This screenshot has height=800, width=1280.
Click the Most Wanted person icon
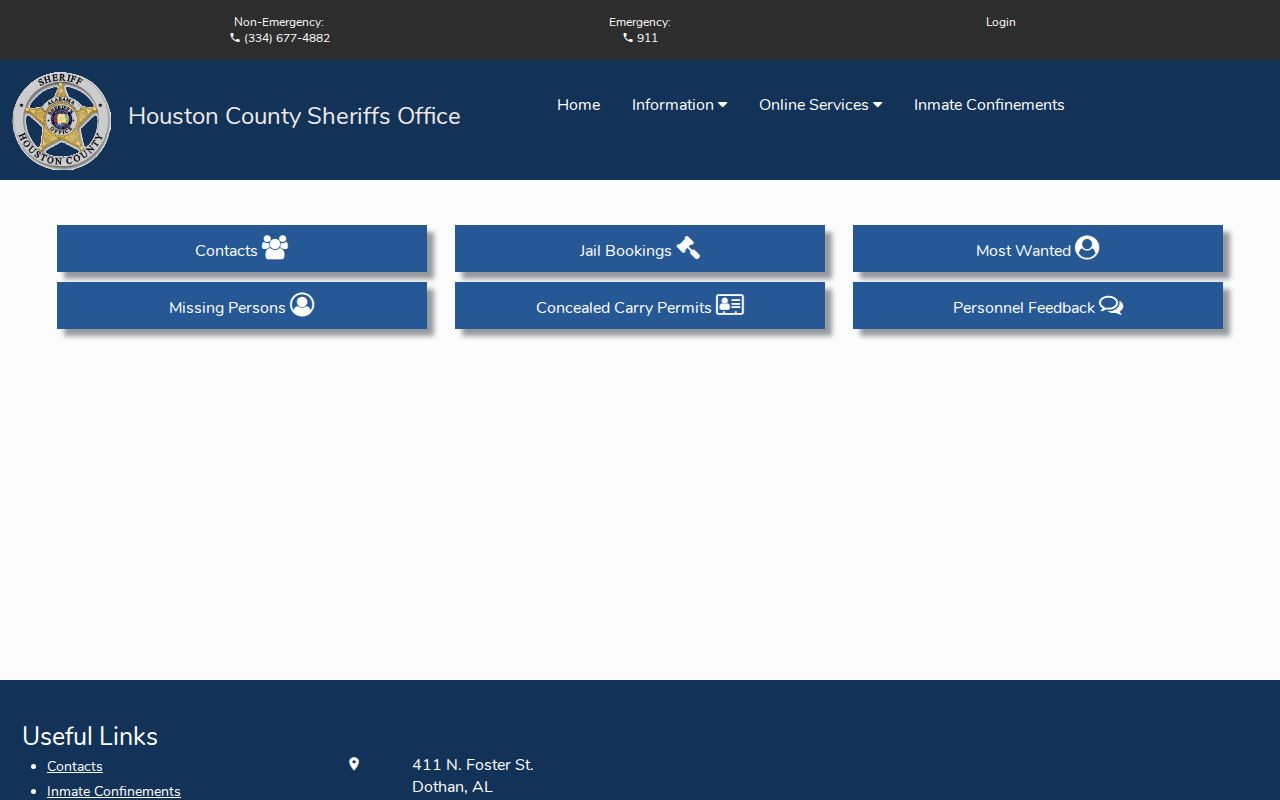coord(1087,247)
